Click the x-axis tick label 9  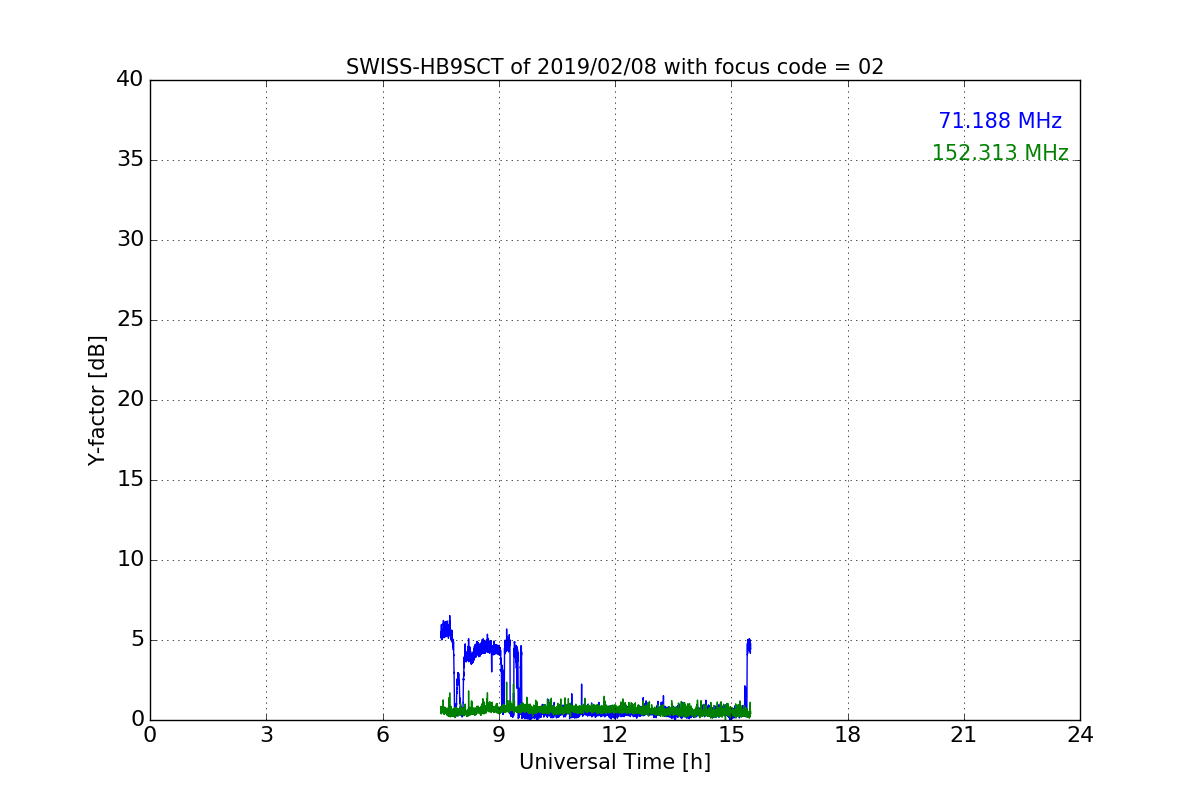pos(499,734)
